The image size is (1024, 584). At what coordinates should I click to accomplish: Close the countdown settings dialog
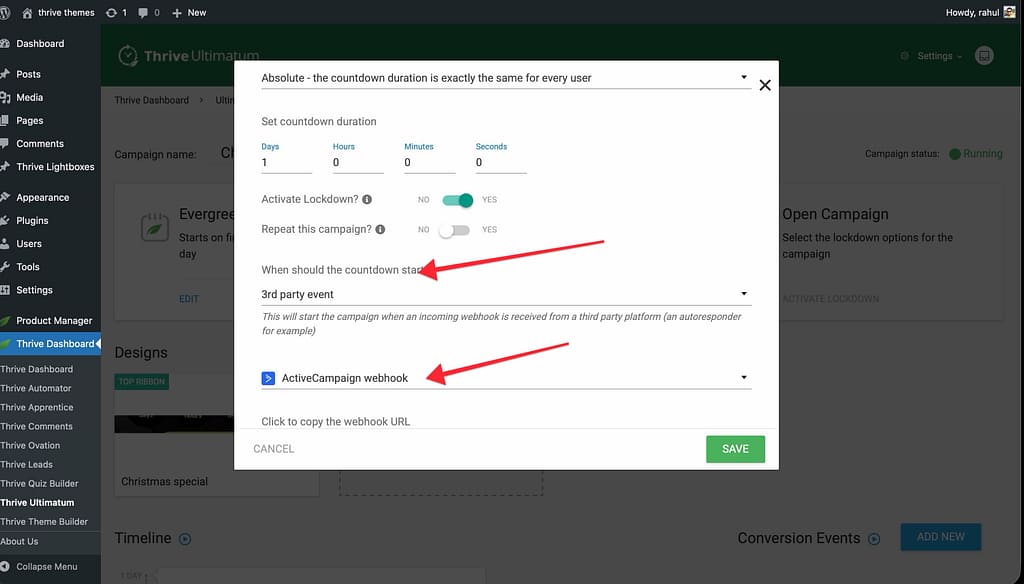(x=765, y=85)
